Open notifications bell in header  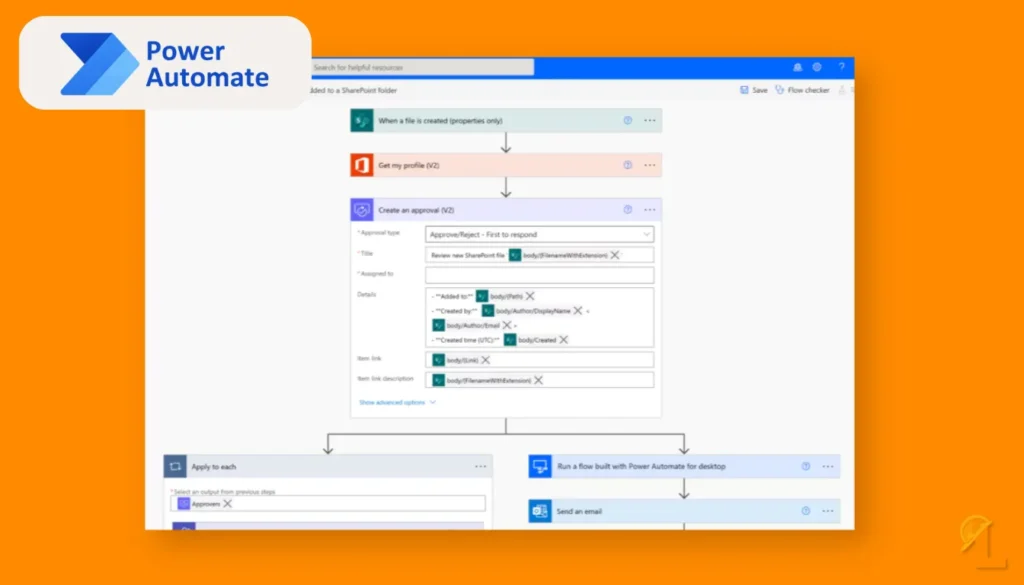pyautogui.click(x=797, y=67)
